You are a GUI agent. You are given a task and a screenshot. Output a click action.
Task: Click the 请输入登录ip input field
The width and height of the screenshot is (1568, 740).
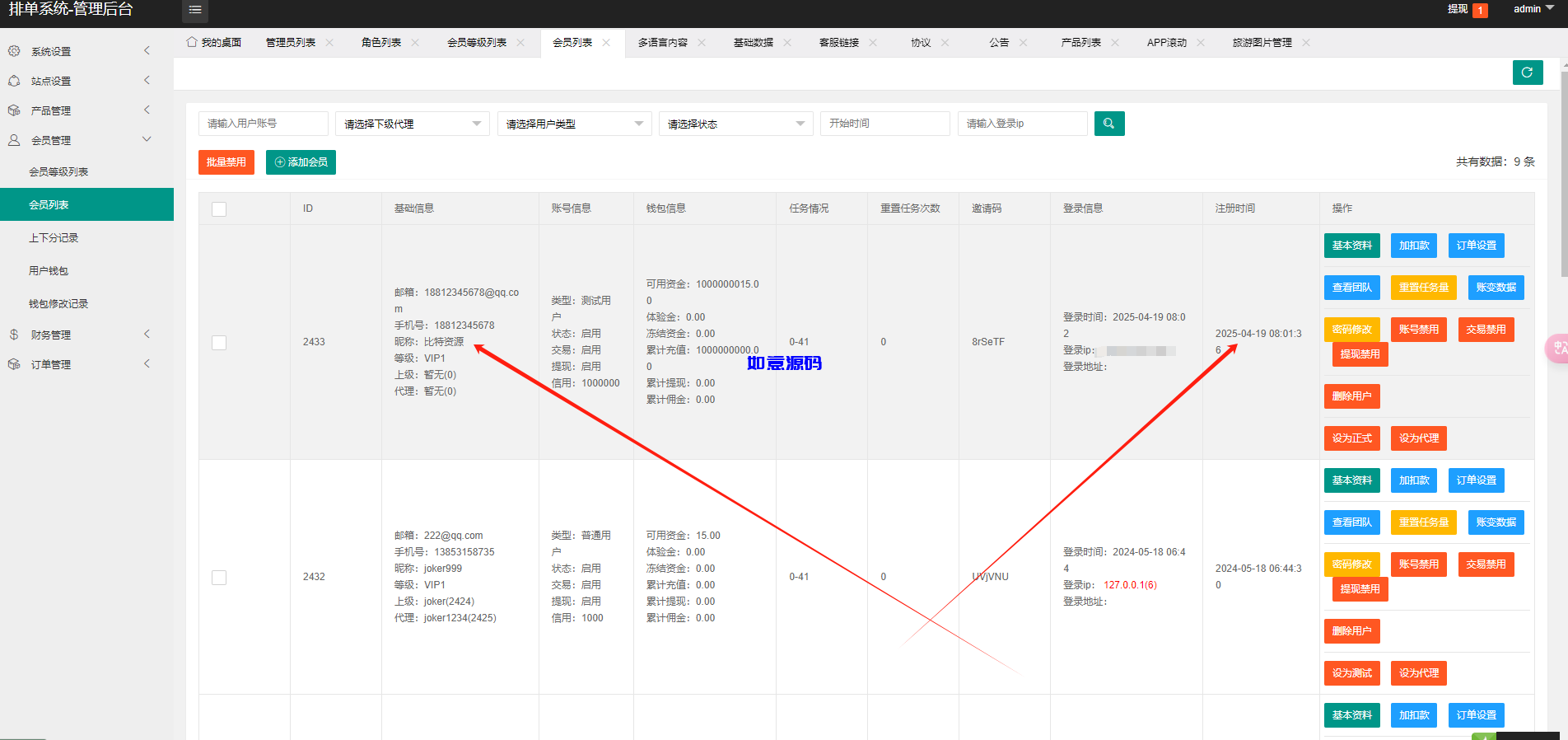1023,124
